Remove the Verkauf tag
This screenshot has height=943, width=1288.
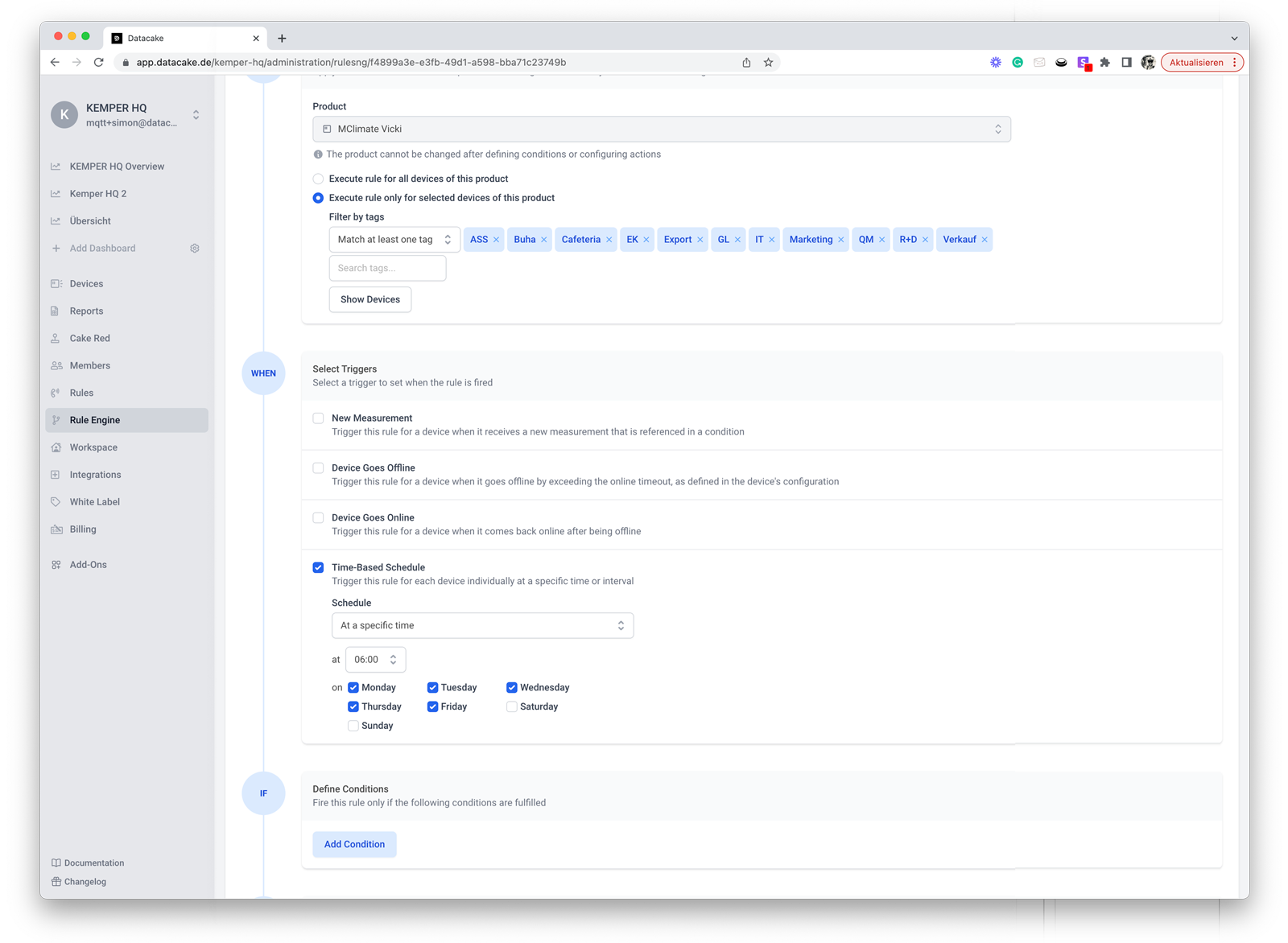(x=985, y=240)
